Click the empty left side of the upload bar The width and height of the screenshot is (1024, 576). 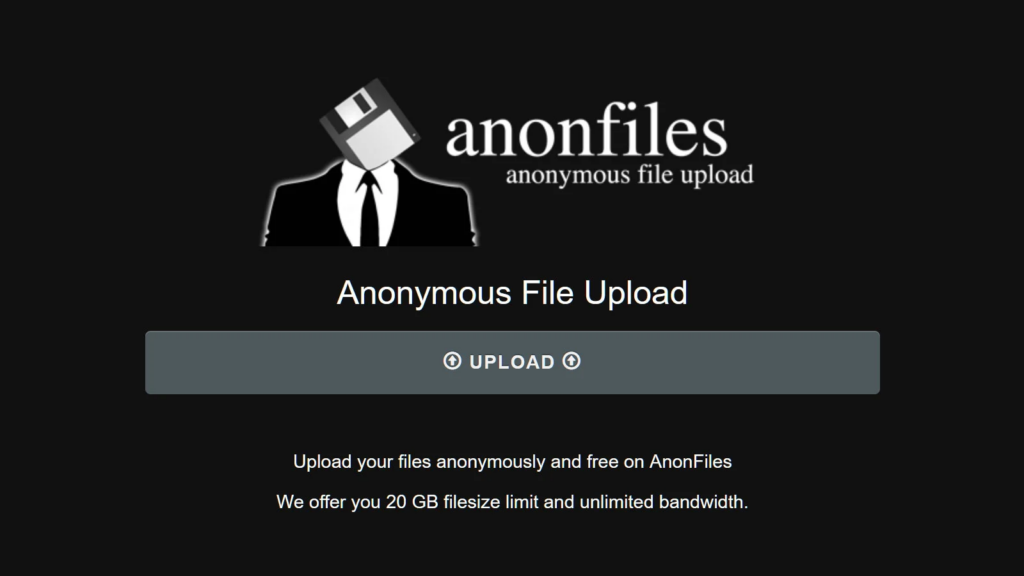pyautogui.click(x=294, y=362)
